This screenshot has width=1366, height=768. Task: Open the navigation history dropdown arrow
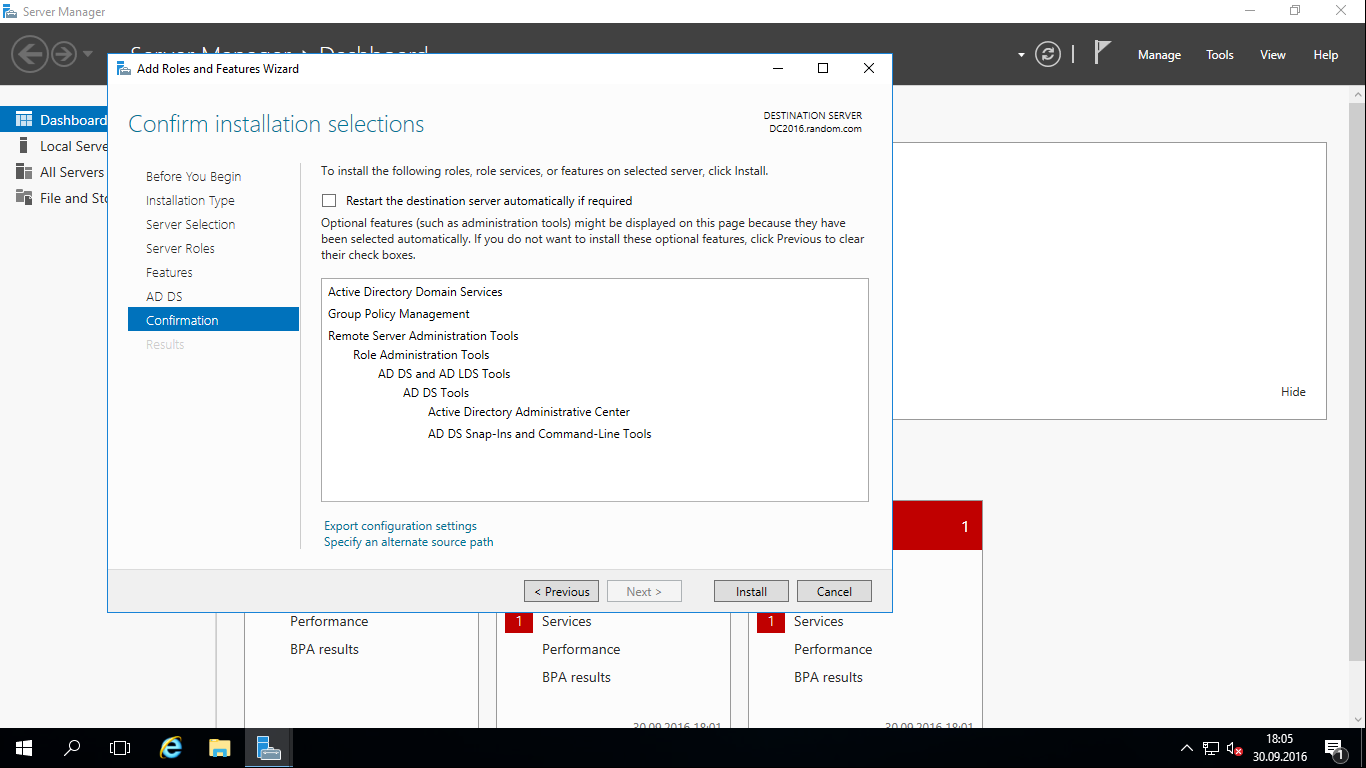click(88, 54)
